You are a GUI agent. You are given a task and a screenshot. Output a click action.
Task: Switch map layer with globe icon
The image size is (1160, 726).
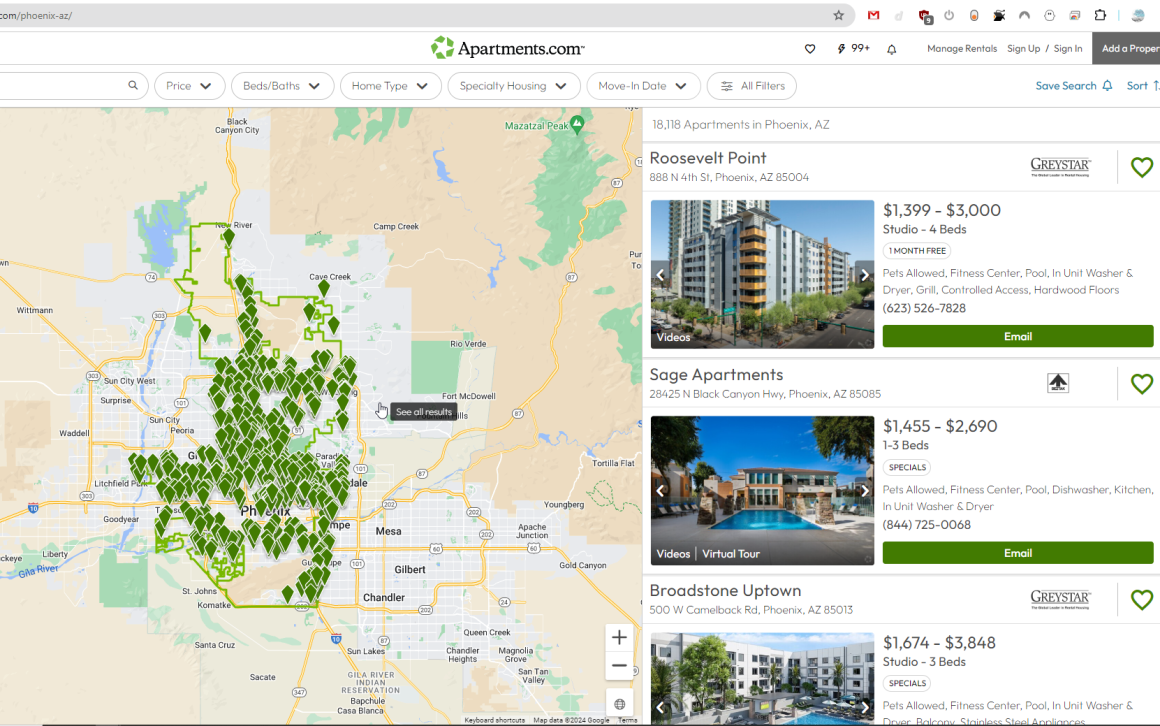619,704
